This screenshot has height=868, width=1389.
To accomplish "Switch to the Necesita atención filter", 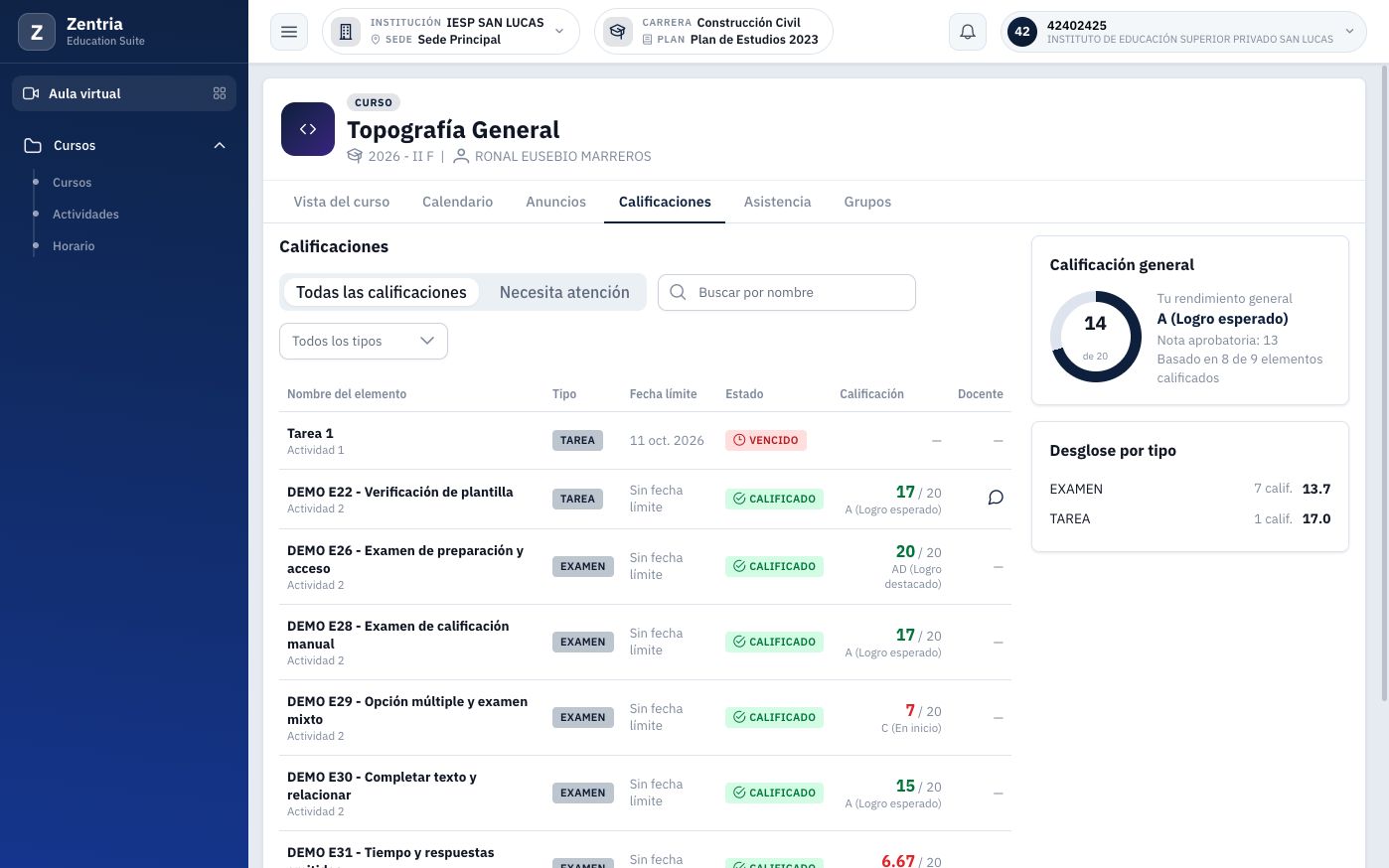I will click(564, 292).
